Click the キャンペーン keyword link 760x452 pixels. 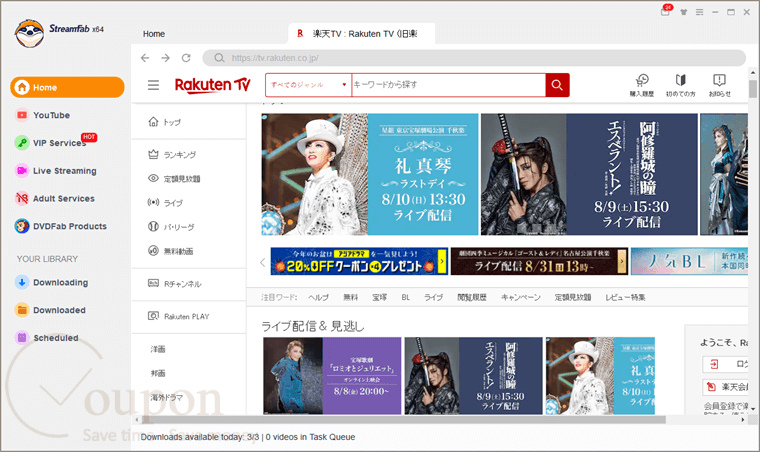(521, 297)
